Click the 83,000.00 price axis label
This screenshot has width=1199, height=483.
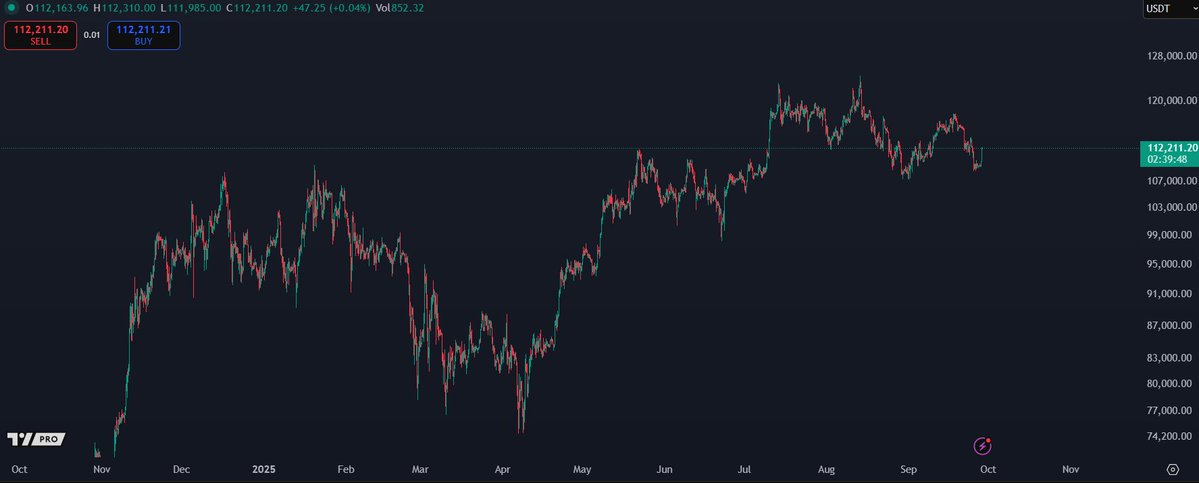(x=1171, y=358)
